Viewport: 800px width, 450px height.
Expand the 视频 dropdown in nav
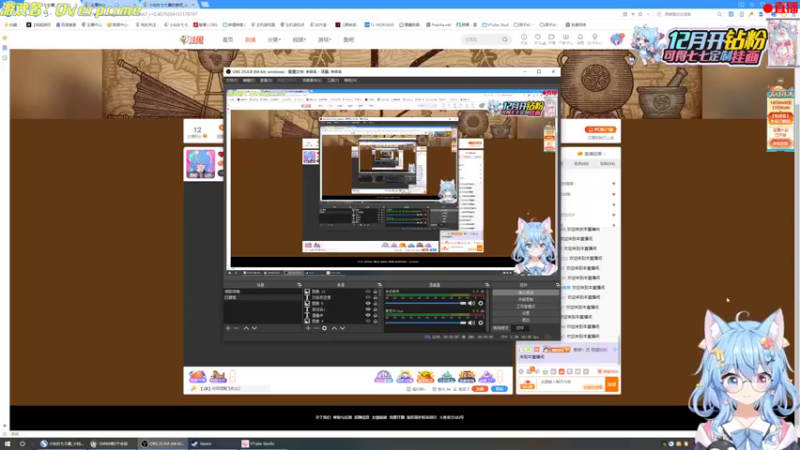tap(299, 40)
